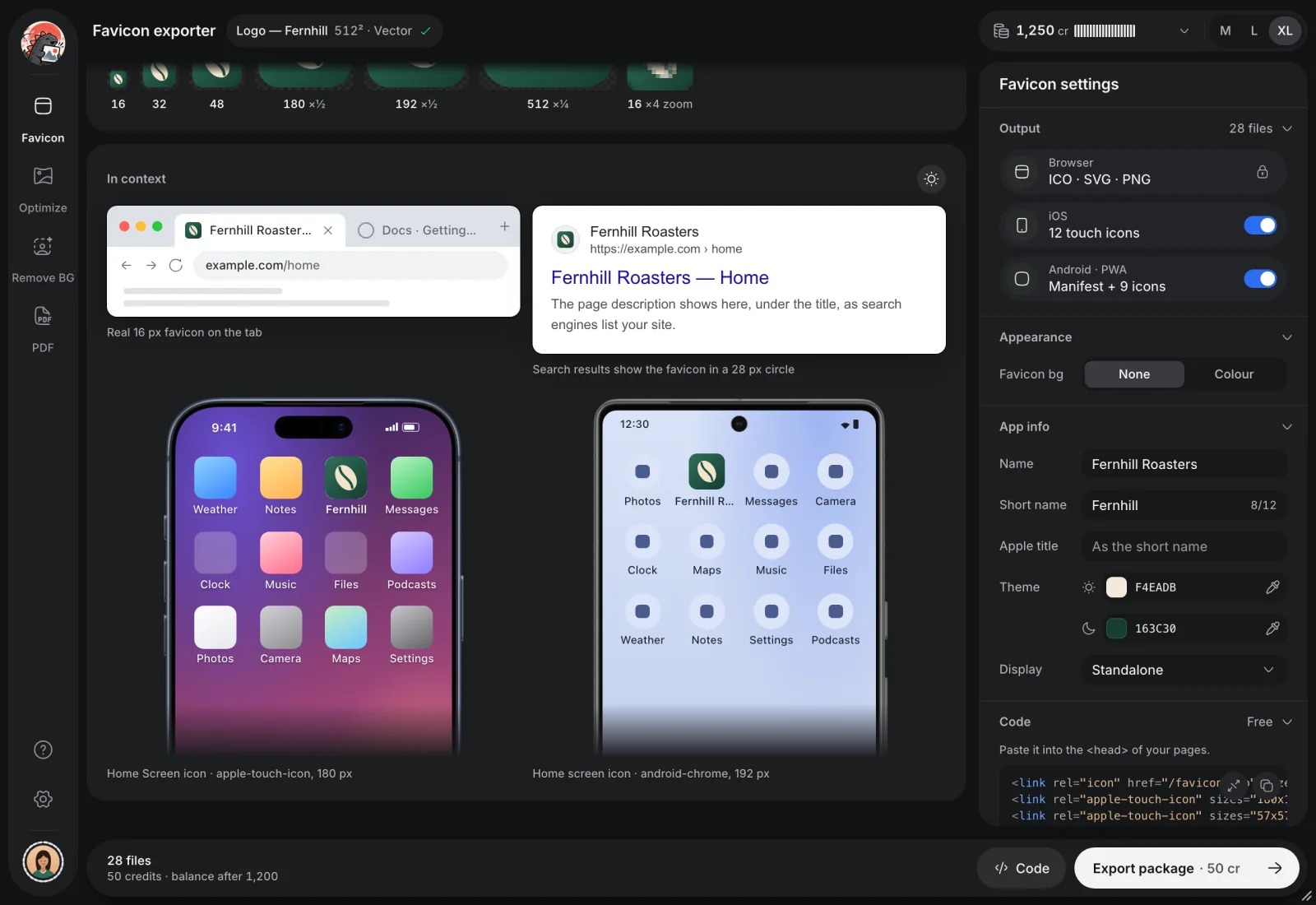Collapse the Appearance section
This screenshot has height=905, width=1316.
[1286, 337]
